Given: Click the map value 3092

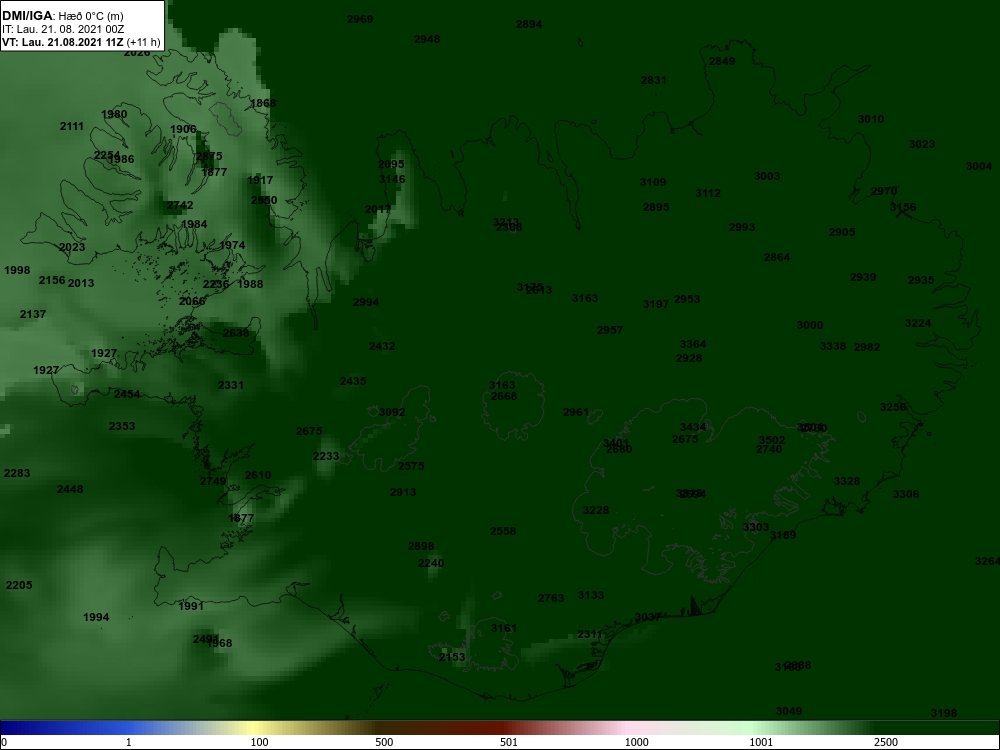Looking at the screenshot, I should (392, 413).
